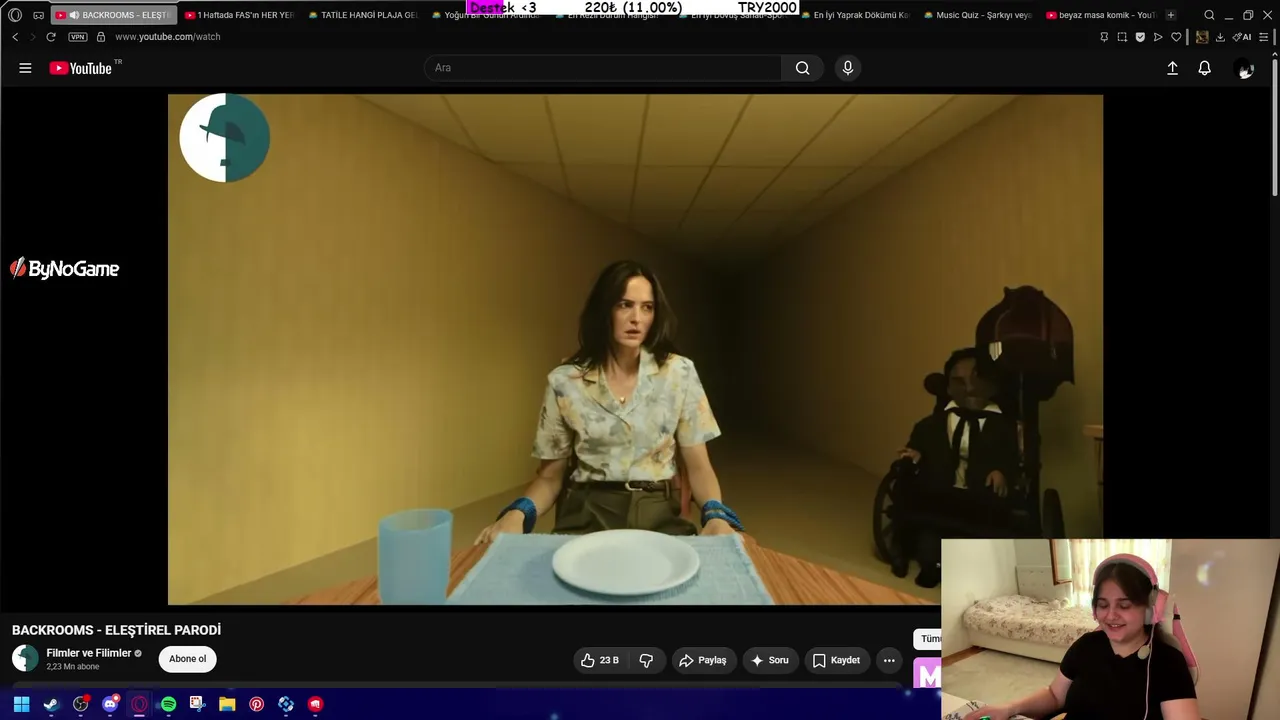The height and width of the screenshot is (720, 1280).
Task: Open the YouTube account avatar menu
Action: (x=1245, y=69)
